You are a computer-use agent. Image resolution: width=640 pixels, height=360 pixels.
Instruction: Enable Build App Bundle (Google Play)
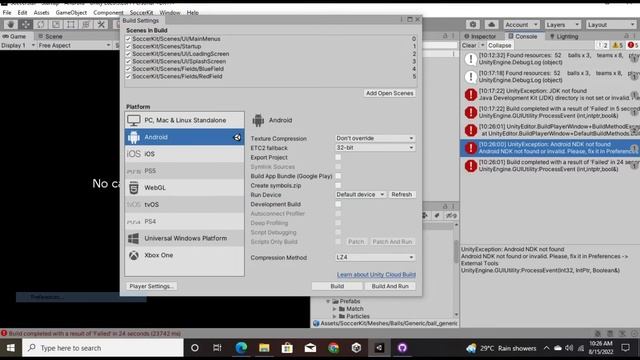pos(338,176)
